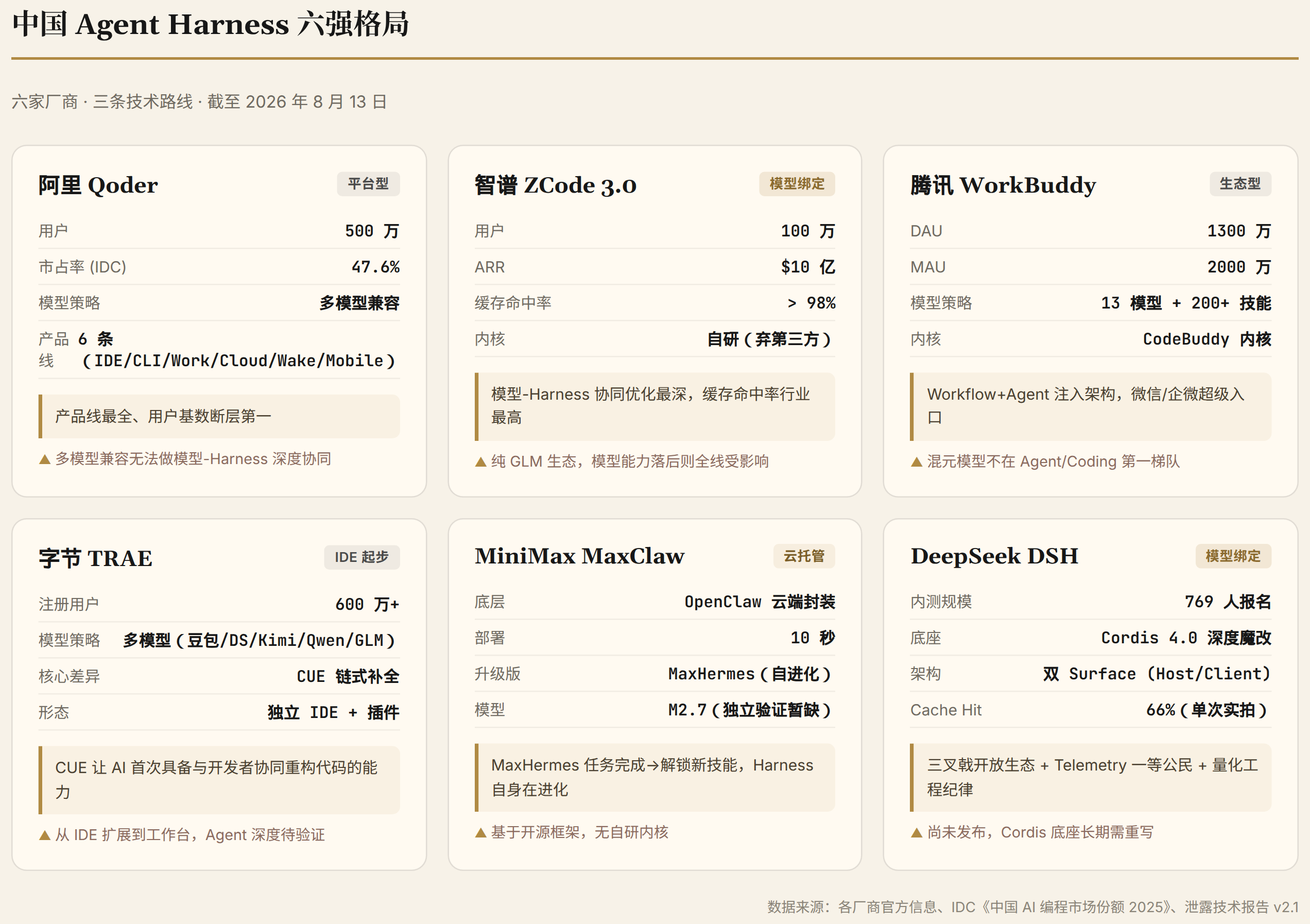Viewport: 1310px width, 924px height.
Task: Click the 腾讯 WorkBuddy card heading
Action: pos(1003,185)
